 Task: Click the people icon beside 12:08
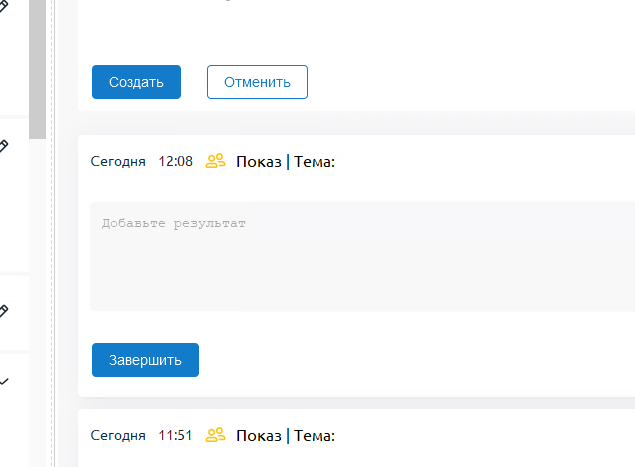(x=215, y=161)
